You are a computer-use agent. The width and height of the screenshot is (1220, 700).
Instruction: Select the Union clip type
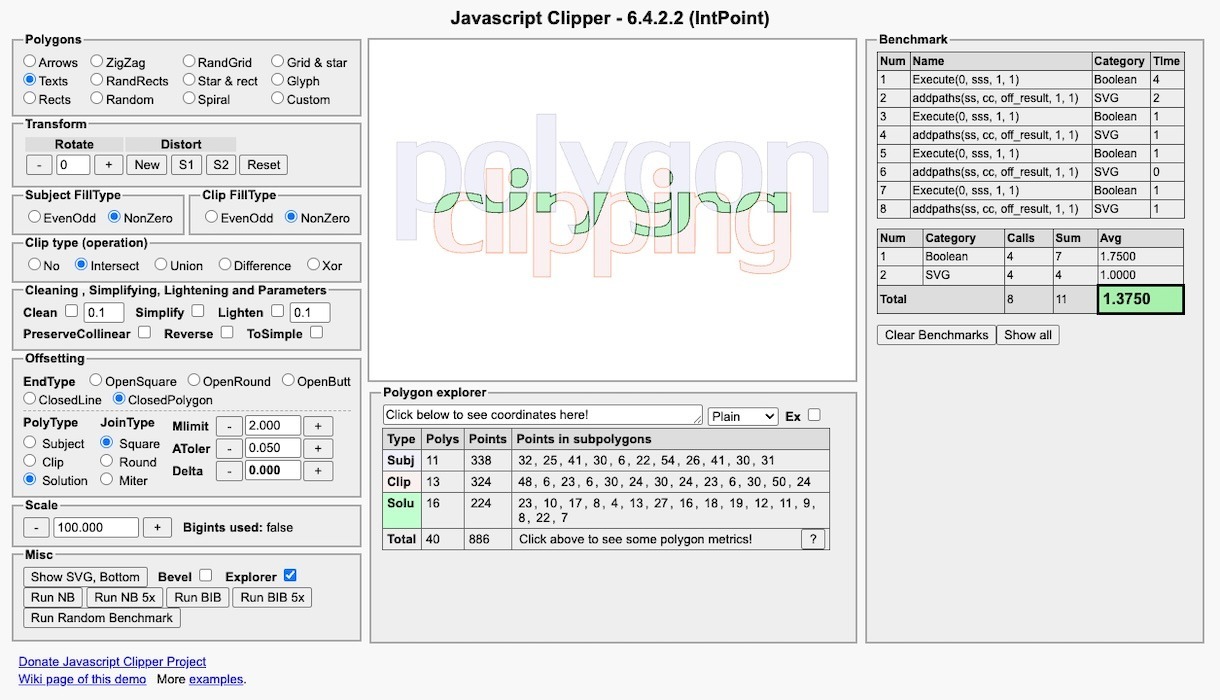pos(161,265)
